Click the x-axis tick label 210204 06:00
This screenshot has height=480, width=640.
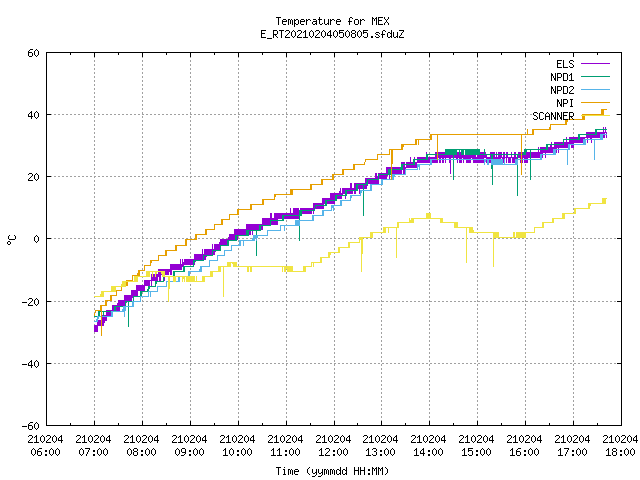(x=46, y=446)
